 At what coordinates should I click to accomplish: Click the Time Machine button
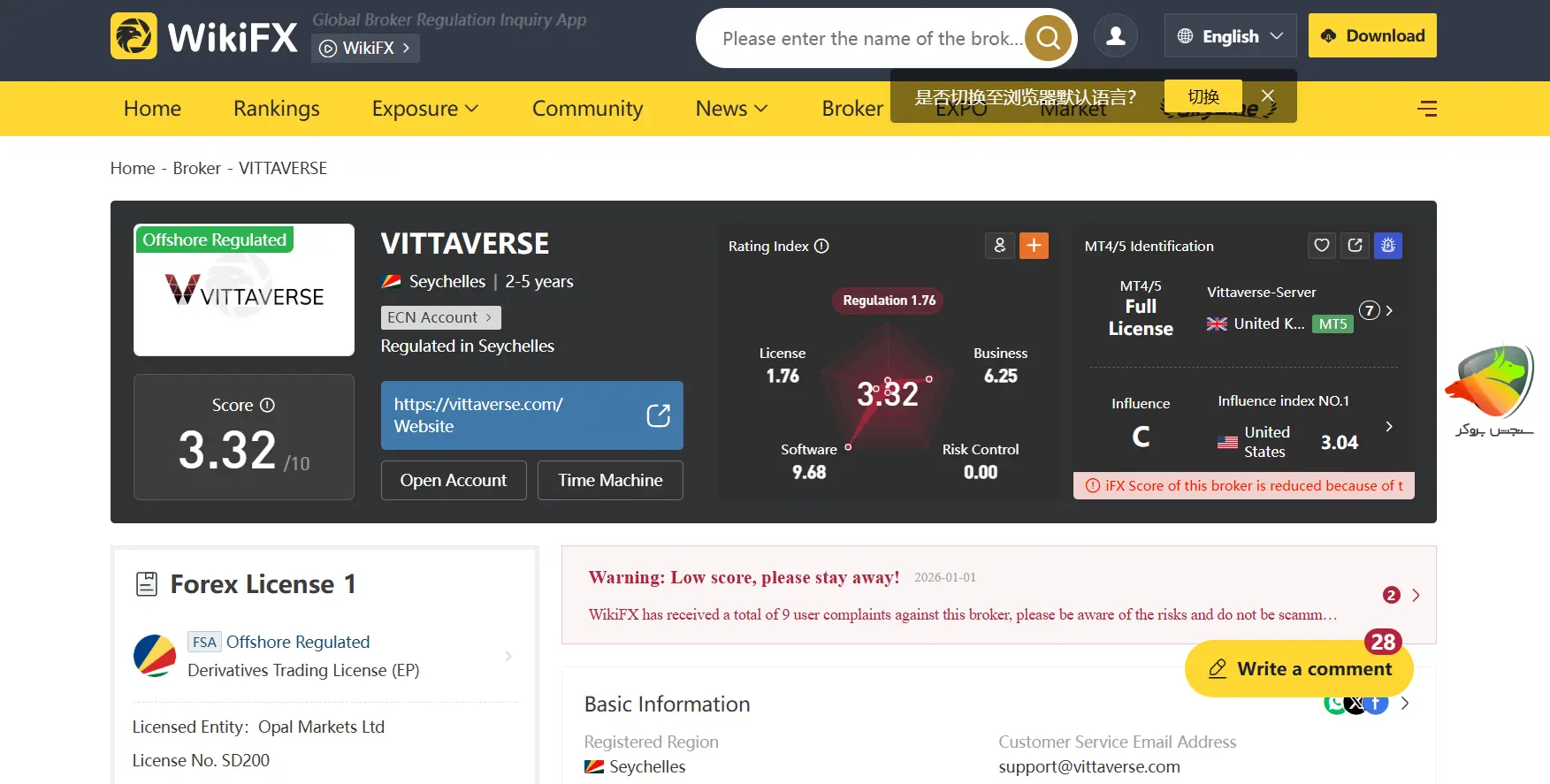[610, 480]
